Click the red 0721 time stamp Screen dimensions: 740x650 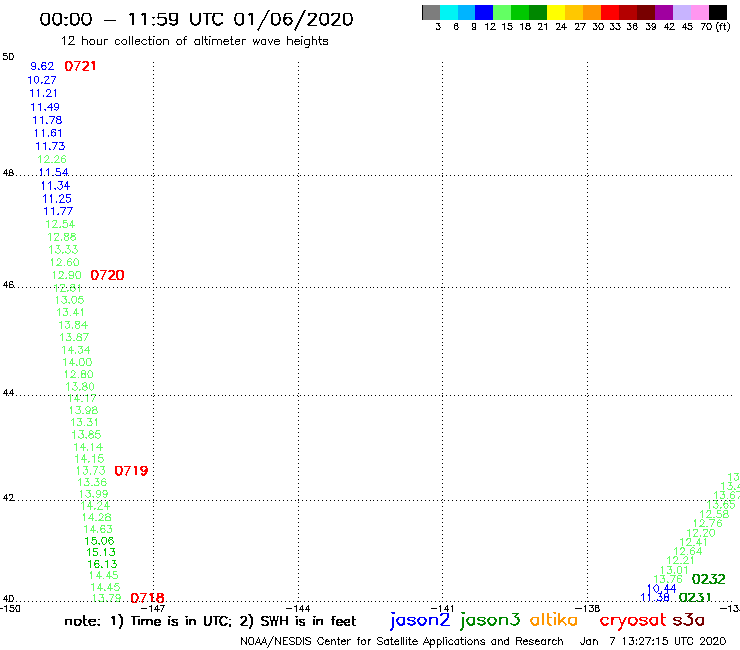(80, 66)
